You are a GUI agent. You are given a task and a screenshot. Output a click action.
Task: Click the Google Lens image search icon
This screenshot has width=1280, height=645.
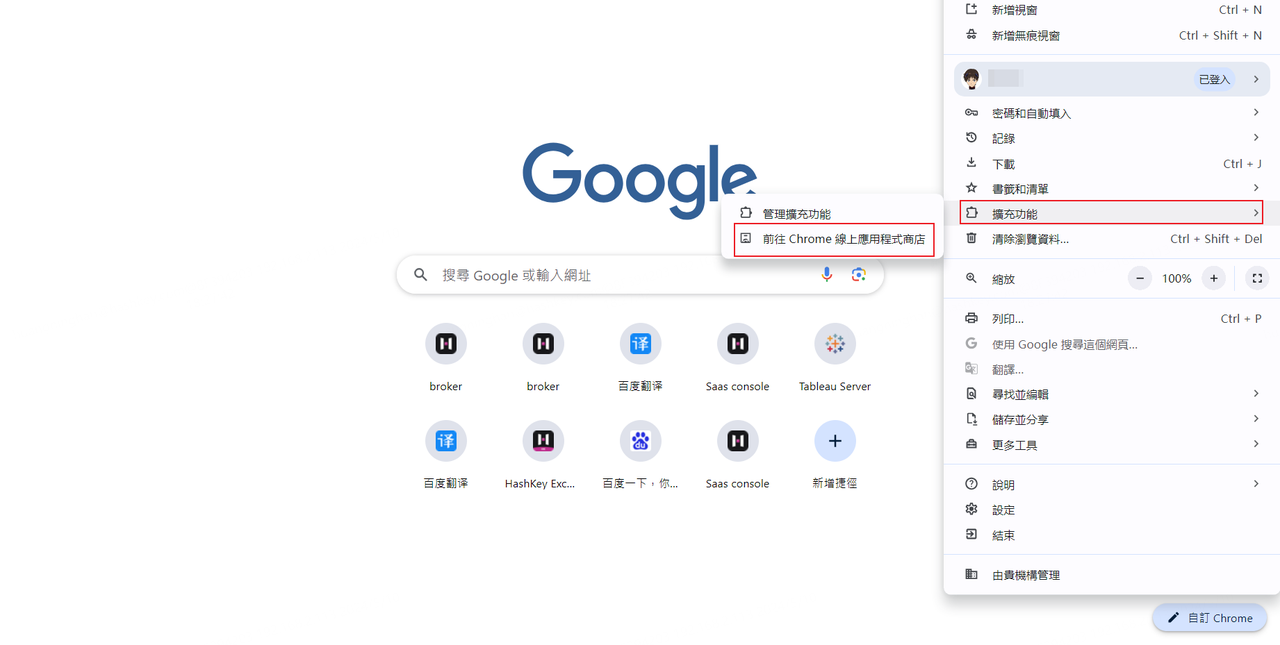click(x=858, y=275)
